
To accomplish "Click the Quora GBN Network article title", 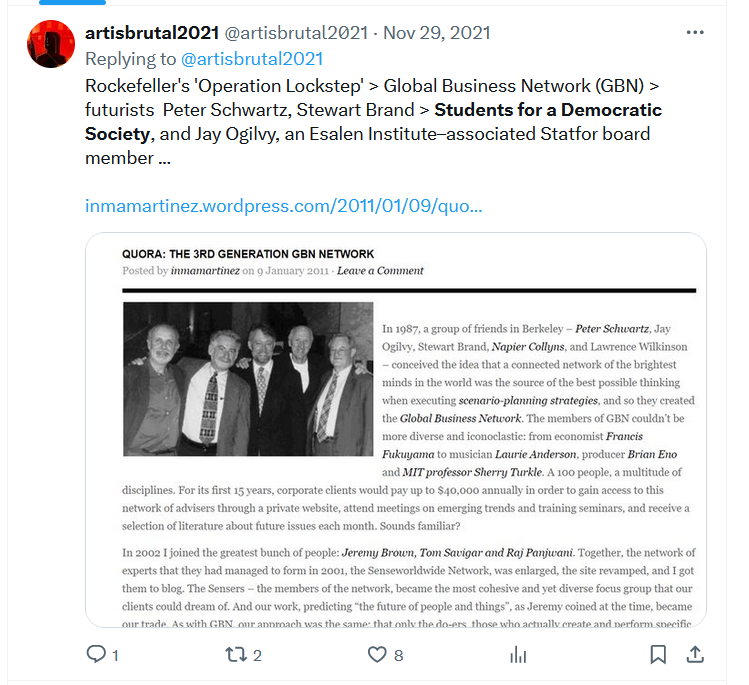I will 248,254.
